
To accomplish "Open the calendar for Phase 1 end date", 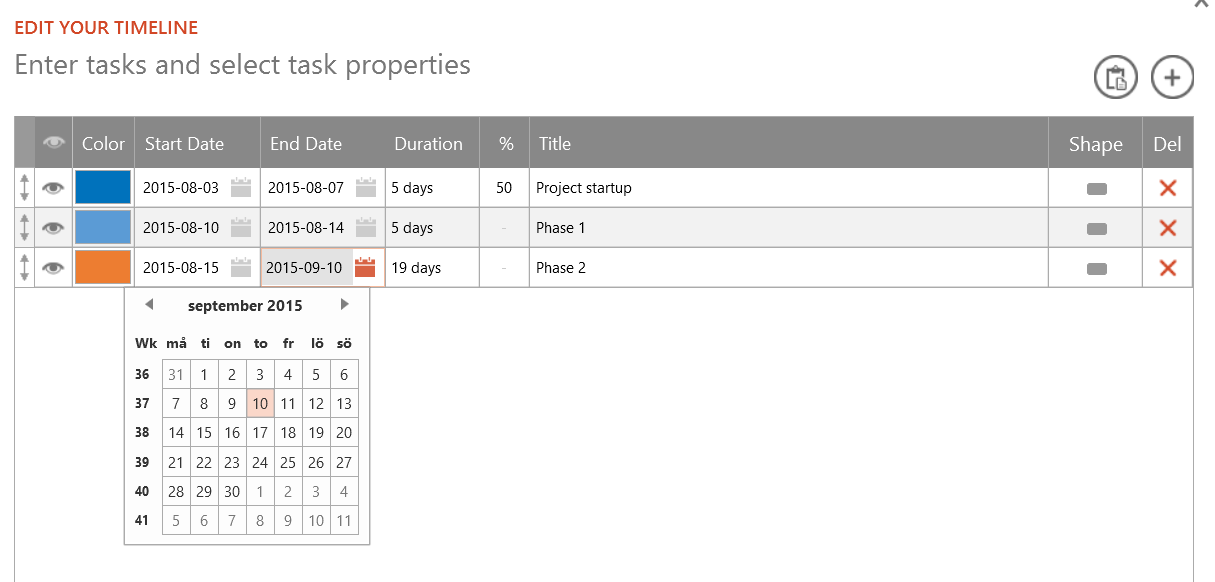I will pos(366,227).
